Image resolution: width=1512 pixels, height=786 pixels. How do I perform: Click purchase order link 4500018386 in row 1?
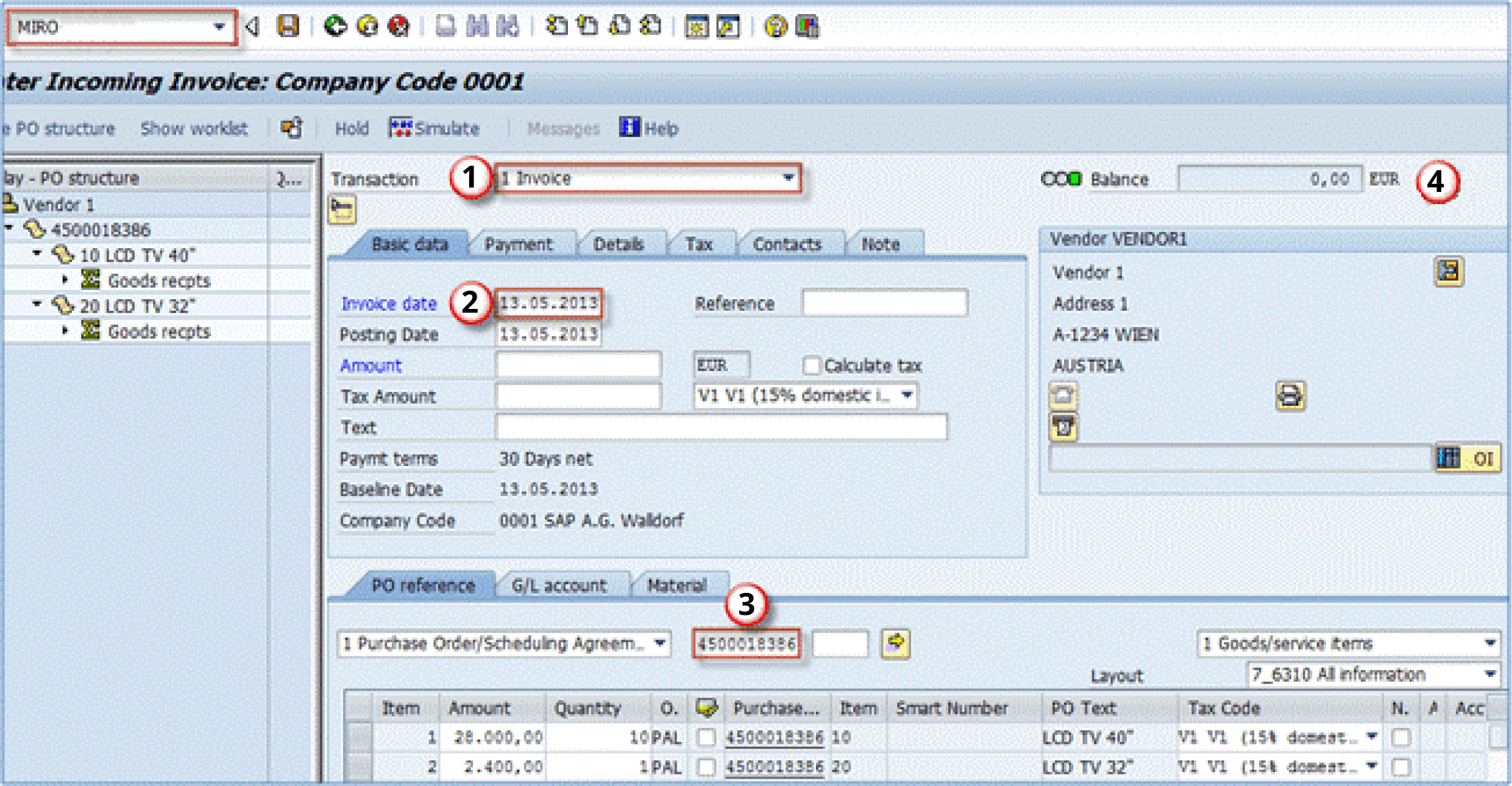coord(774,737)
